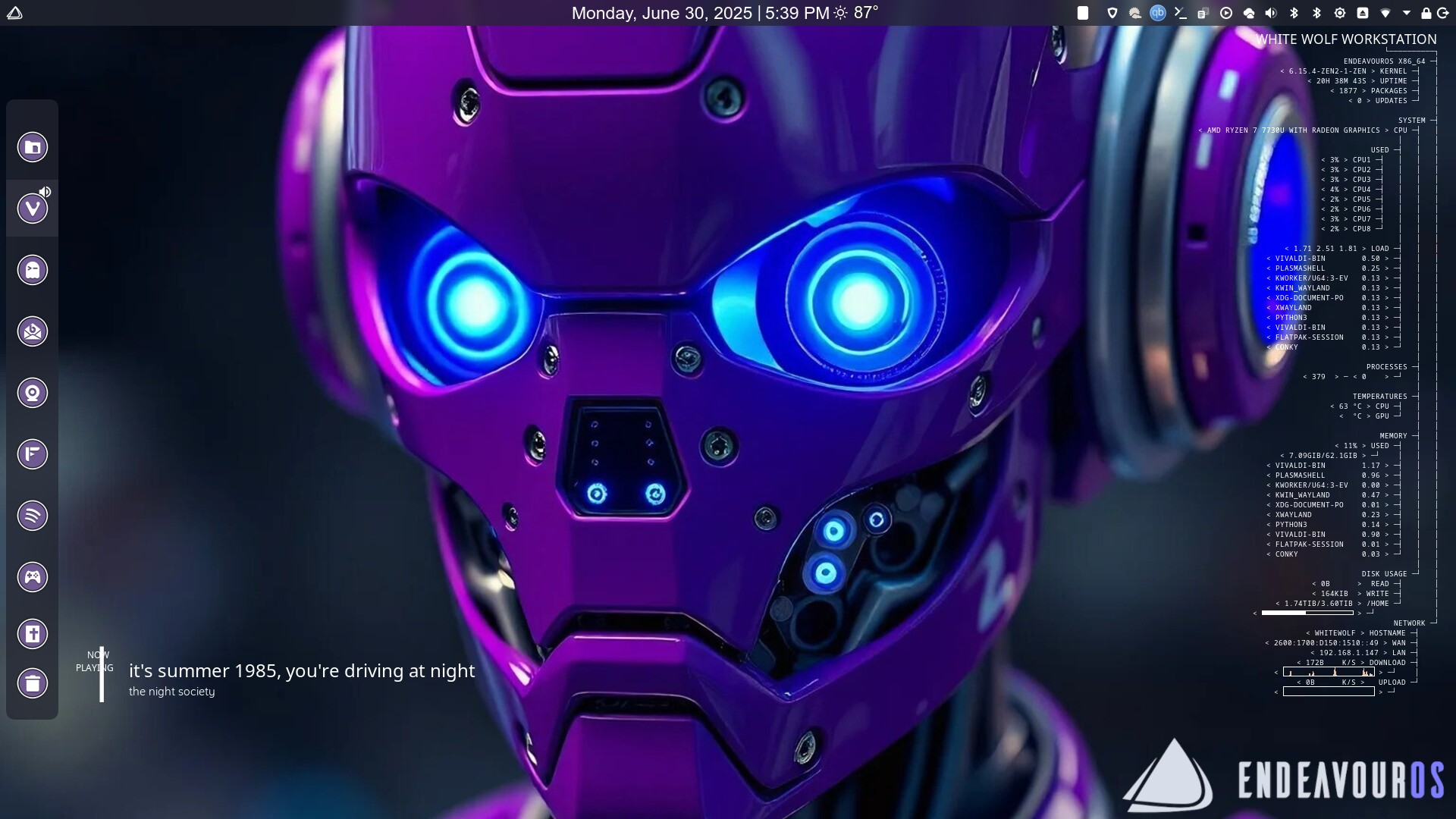Viewport: 1456px width, 819px height.
Task: Toggle the volume speaker tray icon
Action: pos(1271,13)
